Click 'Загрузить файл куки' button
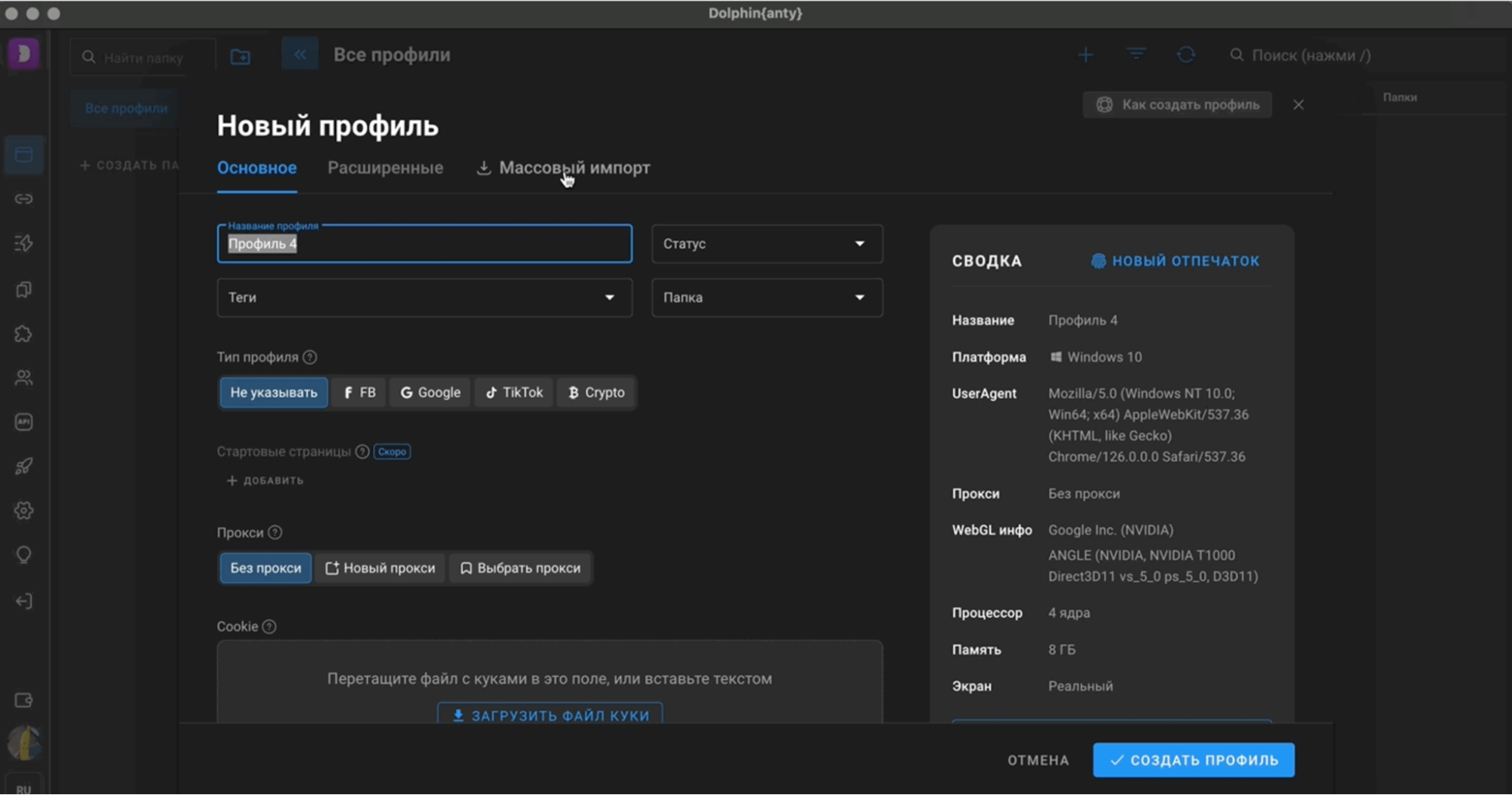This screenshot has height=795, width=1512. (x=550, y=715)
